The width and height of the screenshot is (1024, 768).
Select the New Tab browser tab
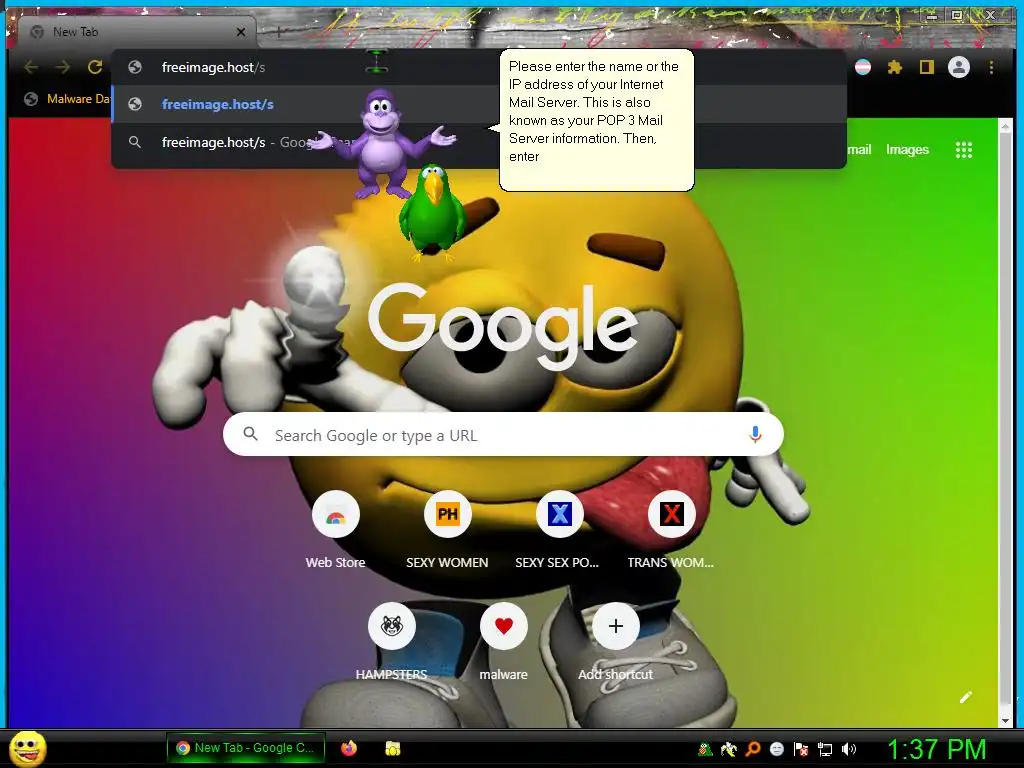(137, 31)
